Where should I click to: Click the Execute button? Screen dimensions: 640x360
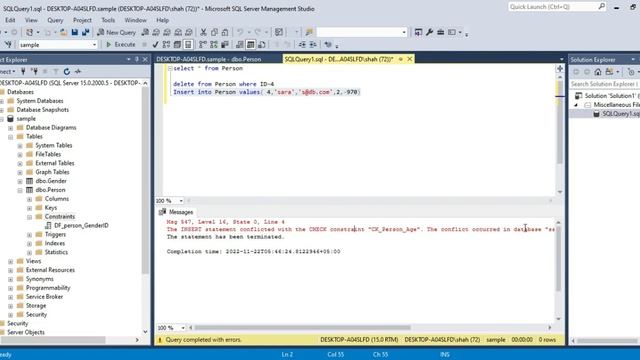[x=120, y=44]
